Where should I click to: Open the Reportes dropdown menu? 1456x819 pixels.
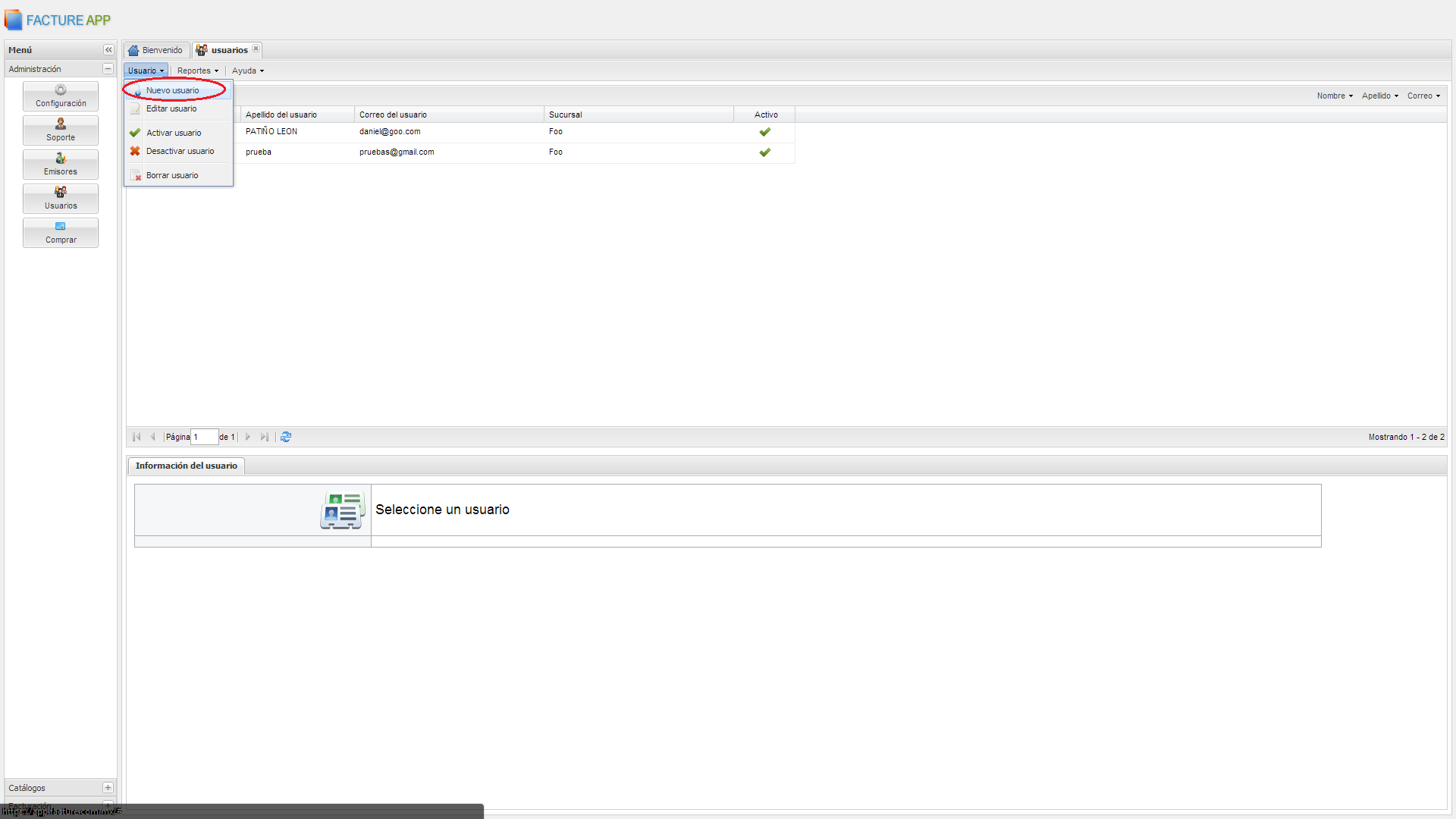[x=198, y=71]
